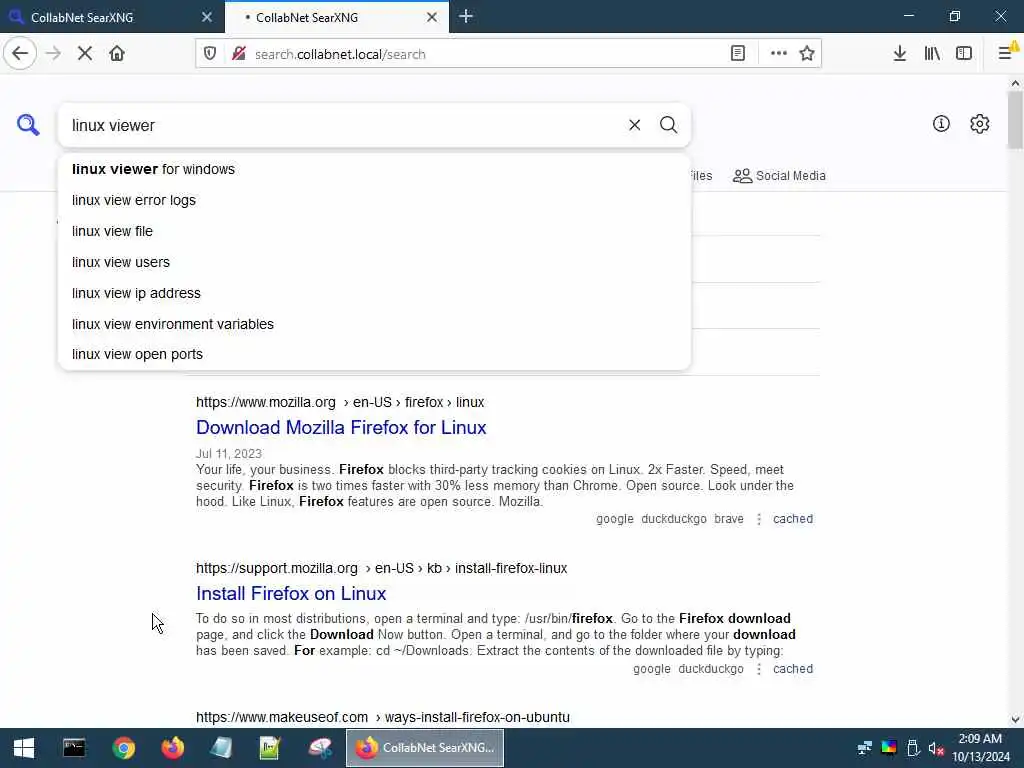The width and height of the screenshot is (1024, 768).
Task: Launch Google Chrome from the taskbar
Action: pos(123,748)
